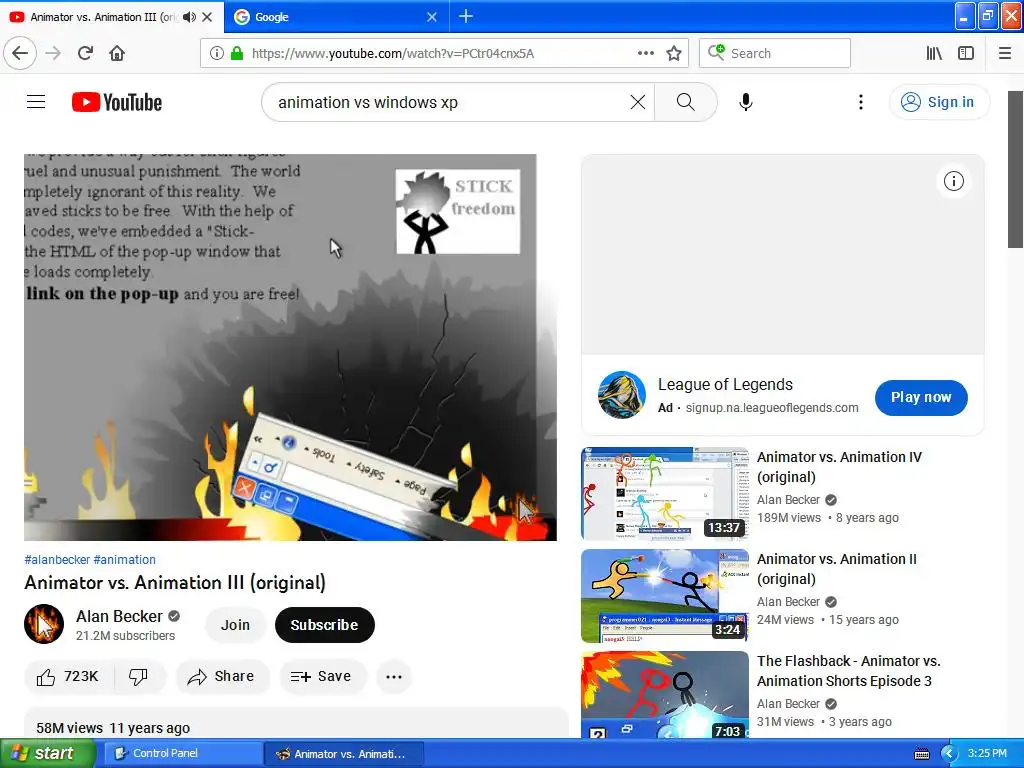
Task: Click League of Legends ad avatar
Action: (x=622, y=395)
